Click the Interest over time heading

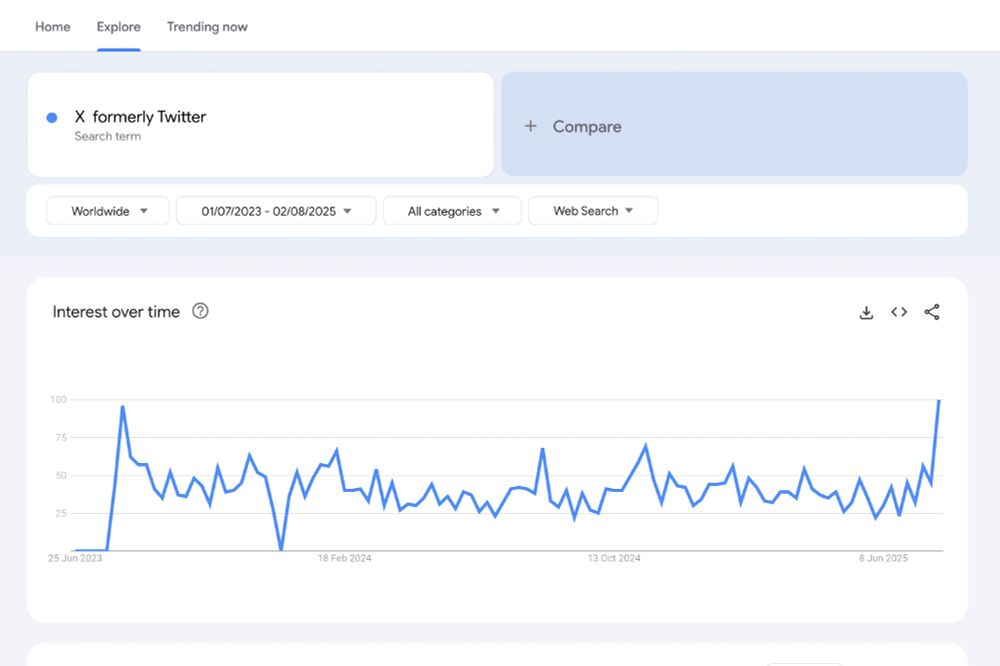pyautogui.click(x=116, y=312)
